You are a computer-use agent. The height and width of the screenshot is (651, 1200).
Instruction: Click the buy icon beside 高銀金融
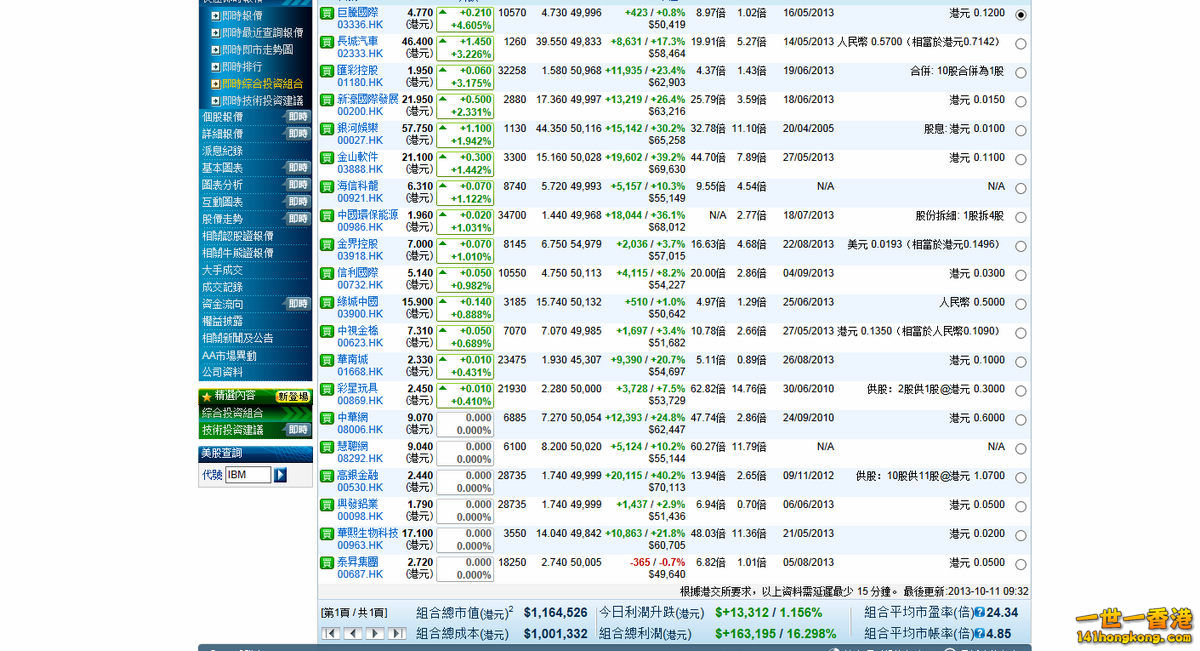[x=327, y=476]
